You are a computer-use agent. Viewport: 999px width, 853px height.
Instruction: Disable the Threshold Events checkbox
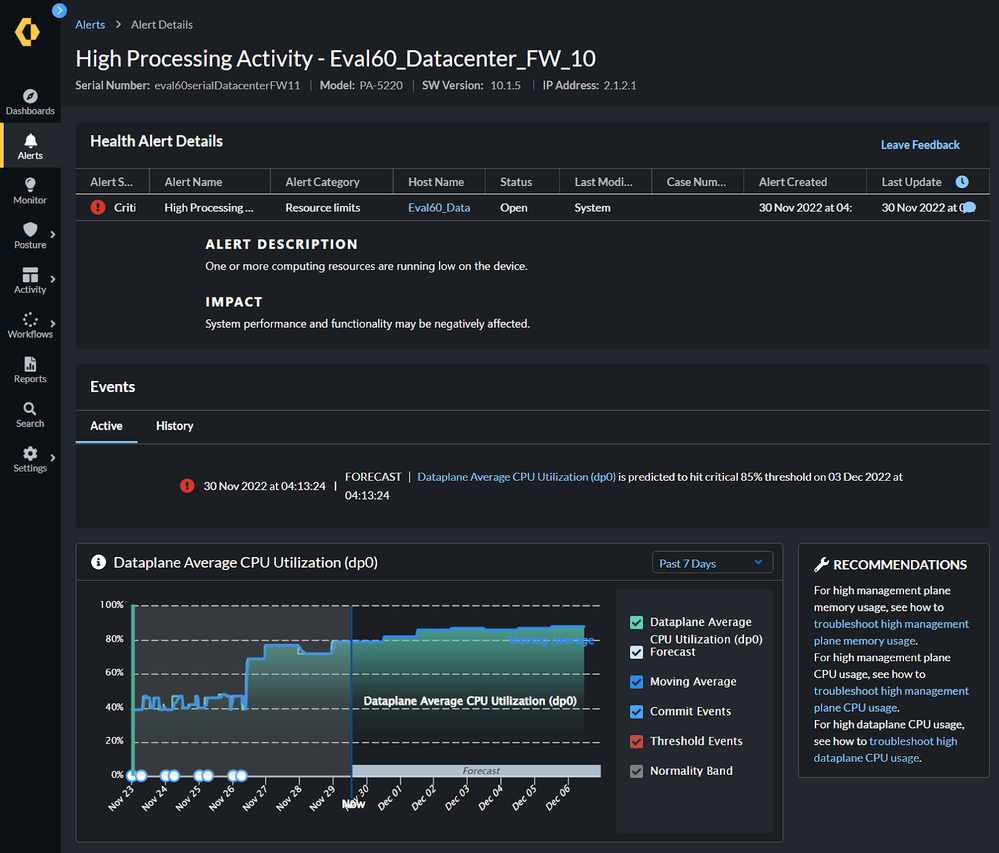pyautogui.click(x=637, y=742)
